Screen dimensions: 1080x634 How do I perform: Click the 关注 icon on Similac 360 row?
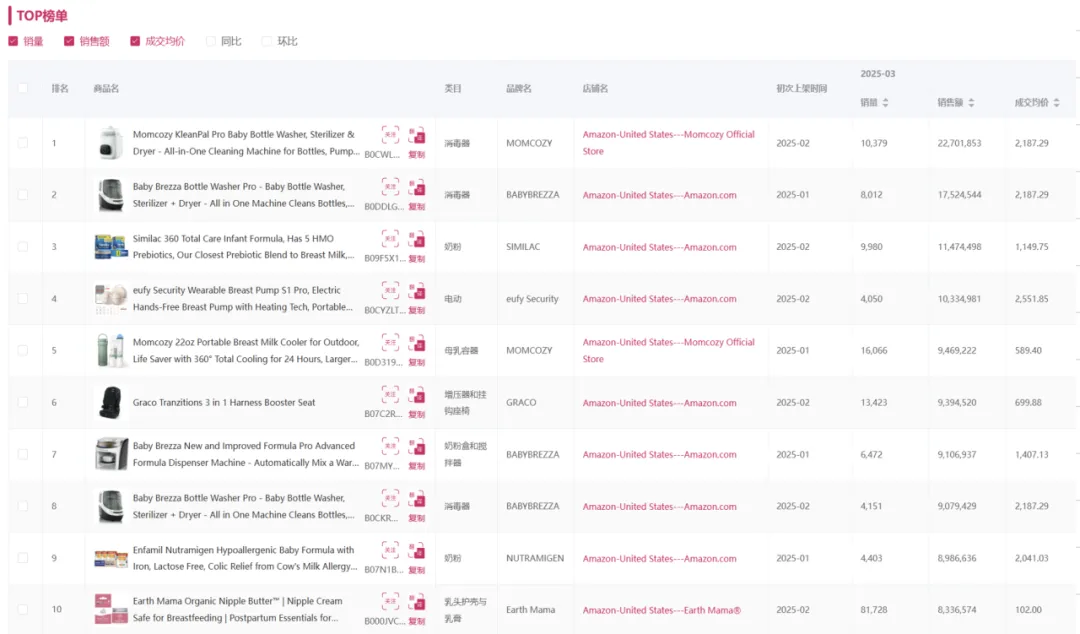tap(390, 238)
